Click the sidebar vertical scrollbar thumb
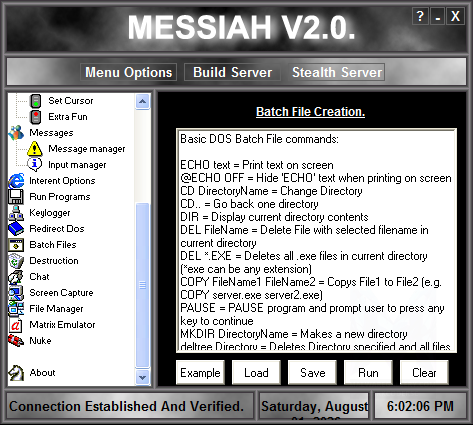 pyautogui.click(x=143, y=285)
